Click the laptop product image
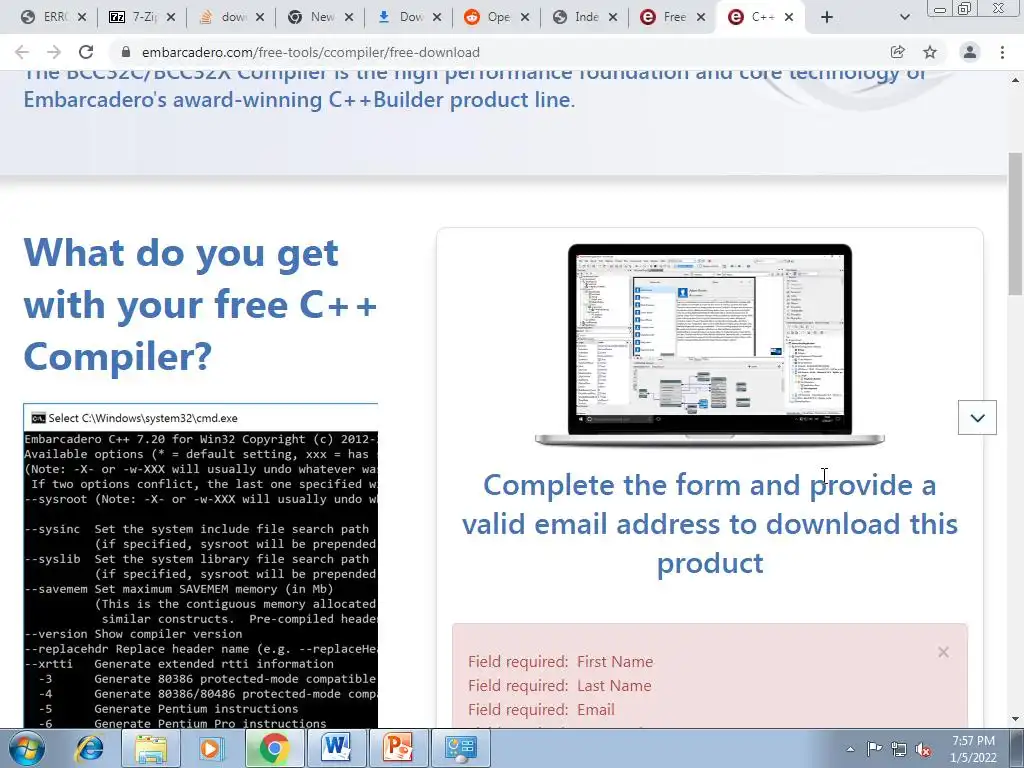The width and height of the screenshot is (1024, 768). pos(709,345)
